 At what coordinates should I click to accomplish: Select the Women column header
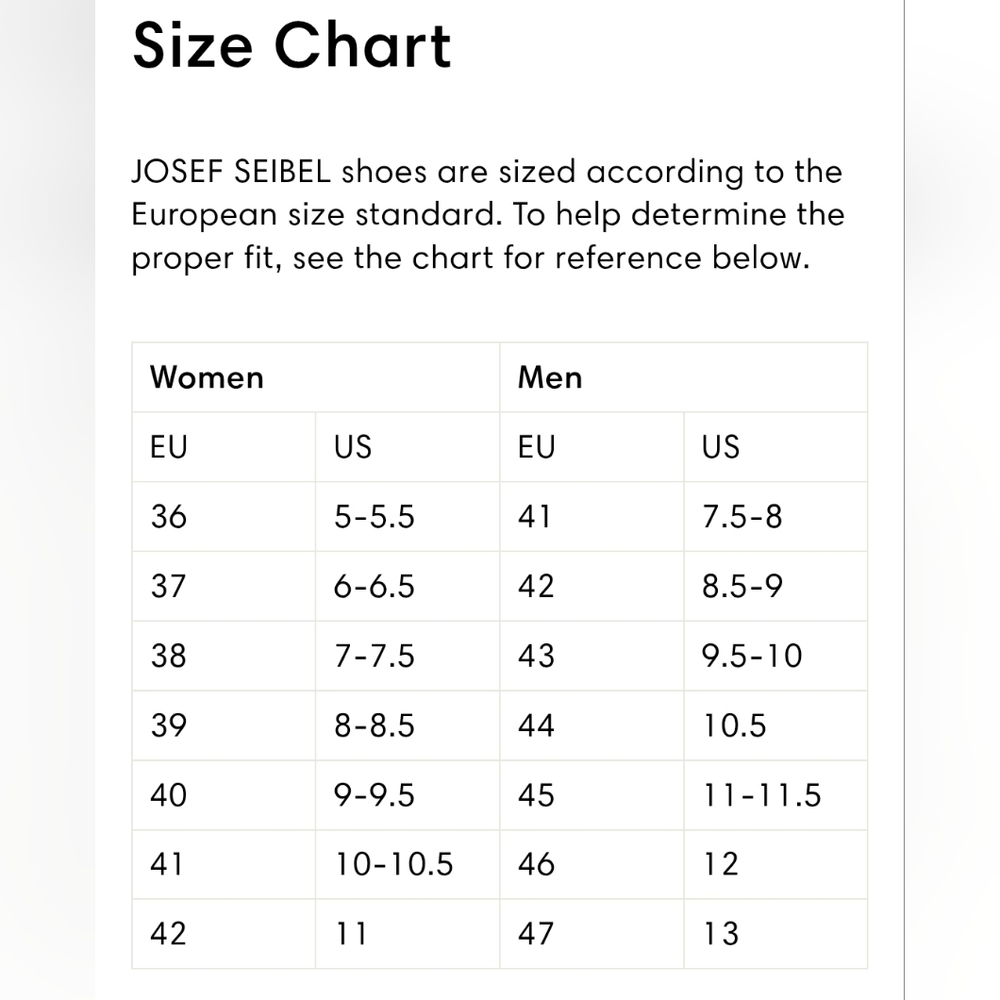click(316, 377)
